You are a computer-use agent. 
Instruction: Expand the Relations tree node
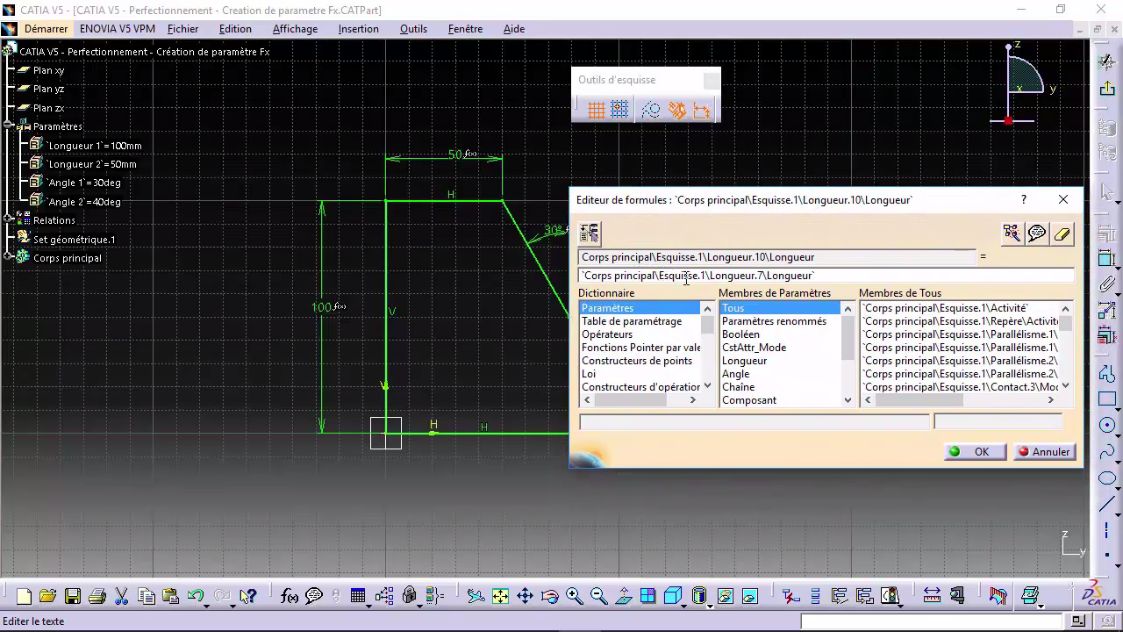point(8,219)
